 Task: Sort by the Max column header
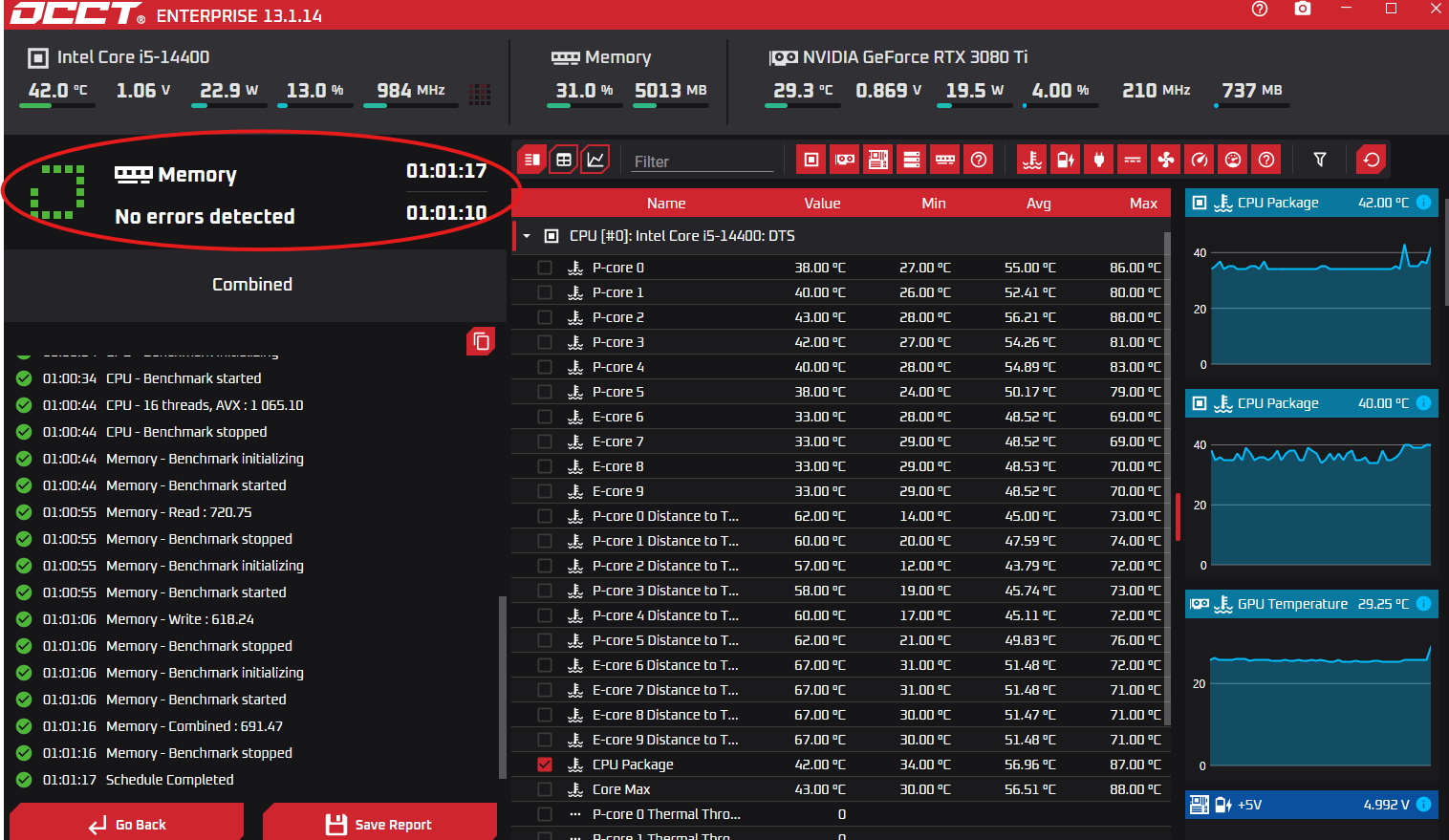[x=1143, y=204]
